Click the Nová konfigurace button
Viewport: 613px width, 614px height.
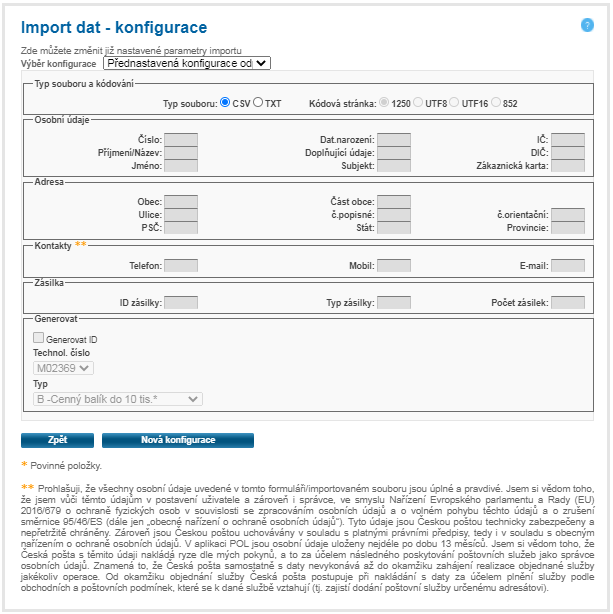177,440
